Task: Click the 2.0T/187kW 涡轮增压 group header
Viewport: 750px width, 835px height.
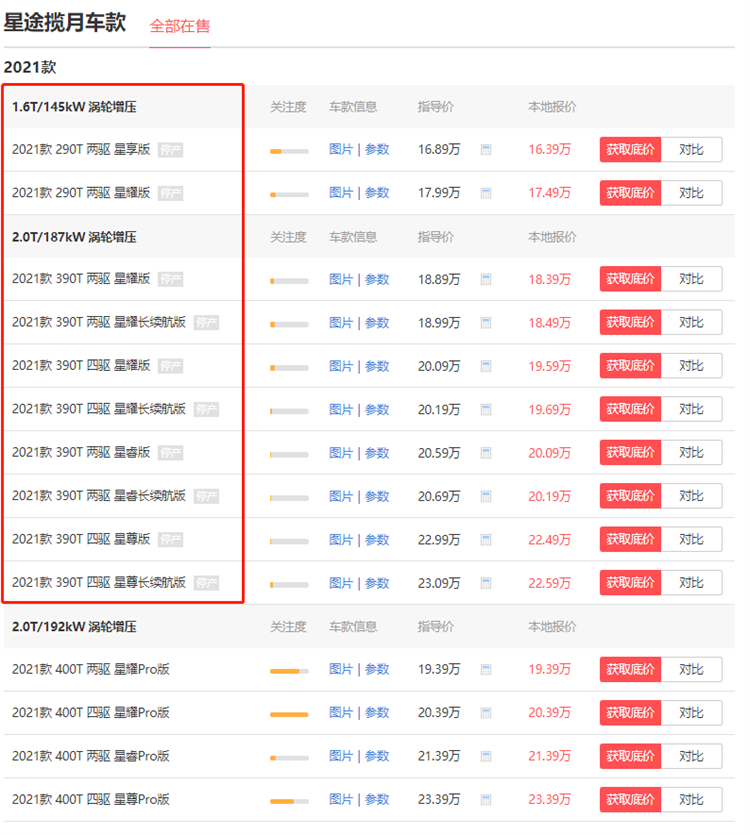Action: [x=74, y=237]
